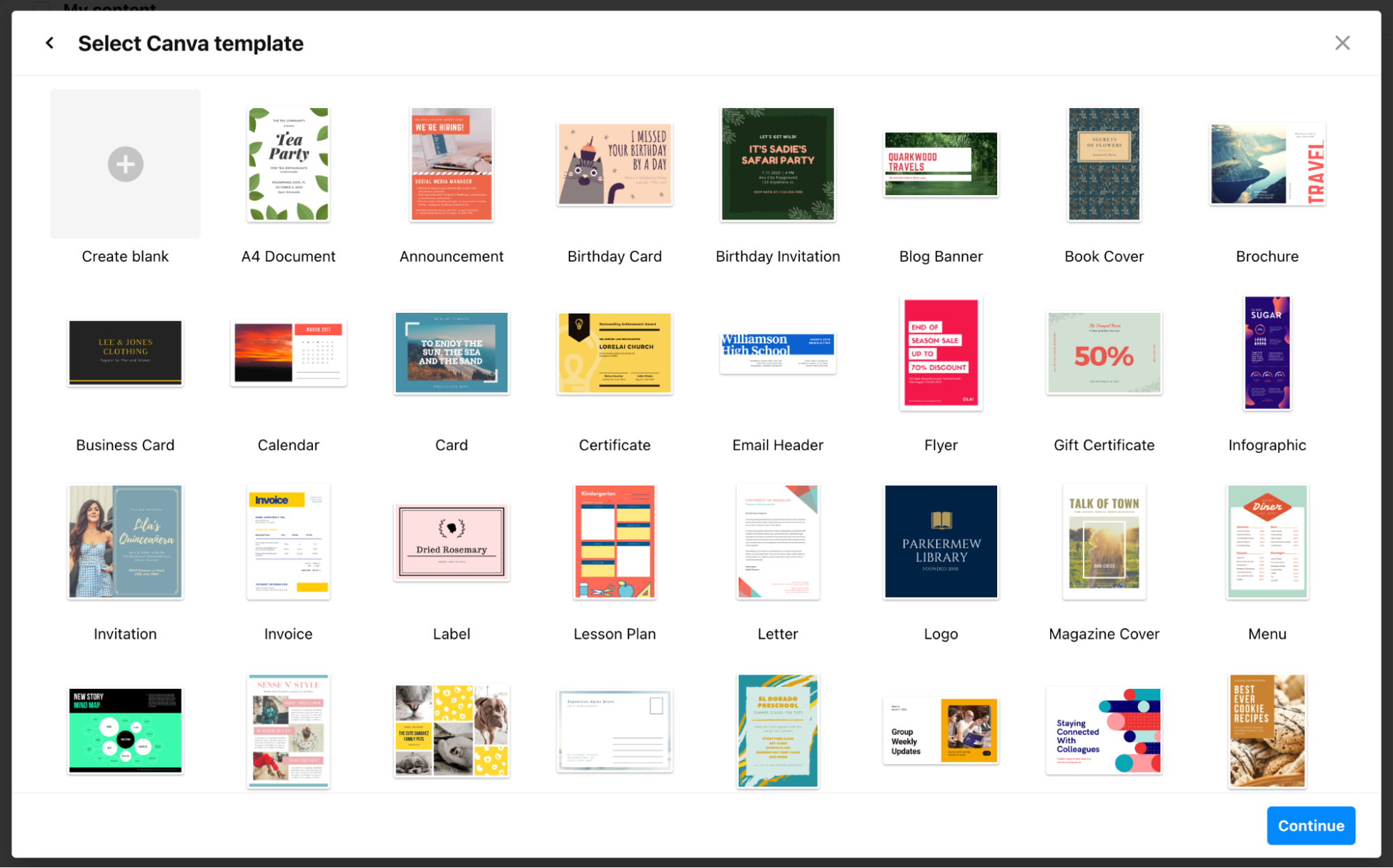Select the Logo template icon
This screenshot has height=868, width=1393.
coord(941,540)
